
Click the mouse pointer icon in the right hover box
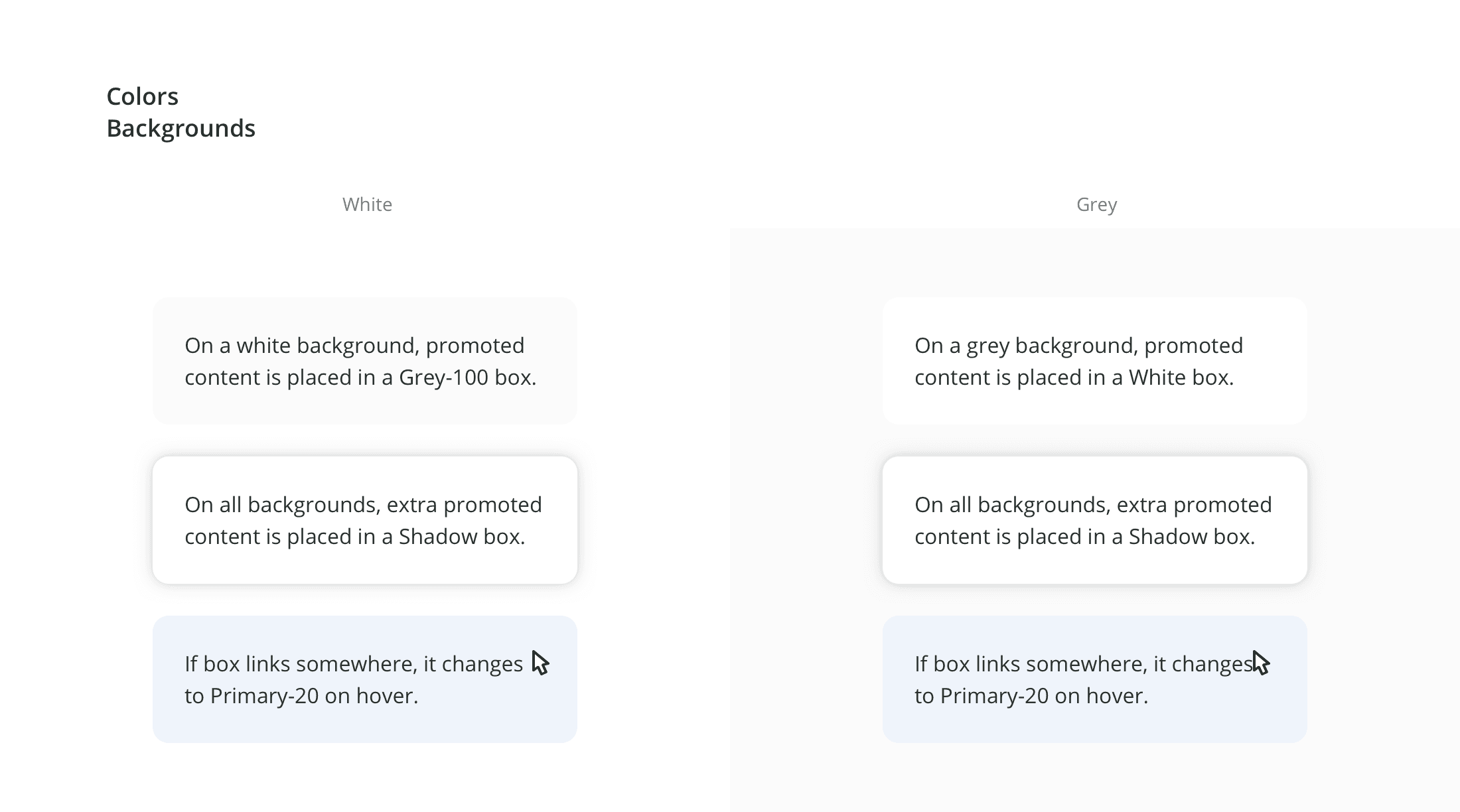(1260, 663)
